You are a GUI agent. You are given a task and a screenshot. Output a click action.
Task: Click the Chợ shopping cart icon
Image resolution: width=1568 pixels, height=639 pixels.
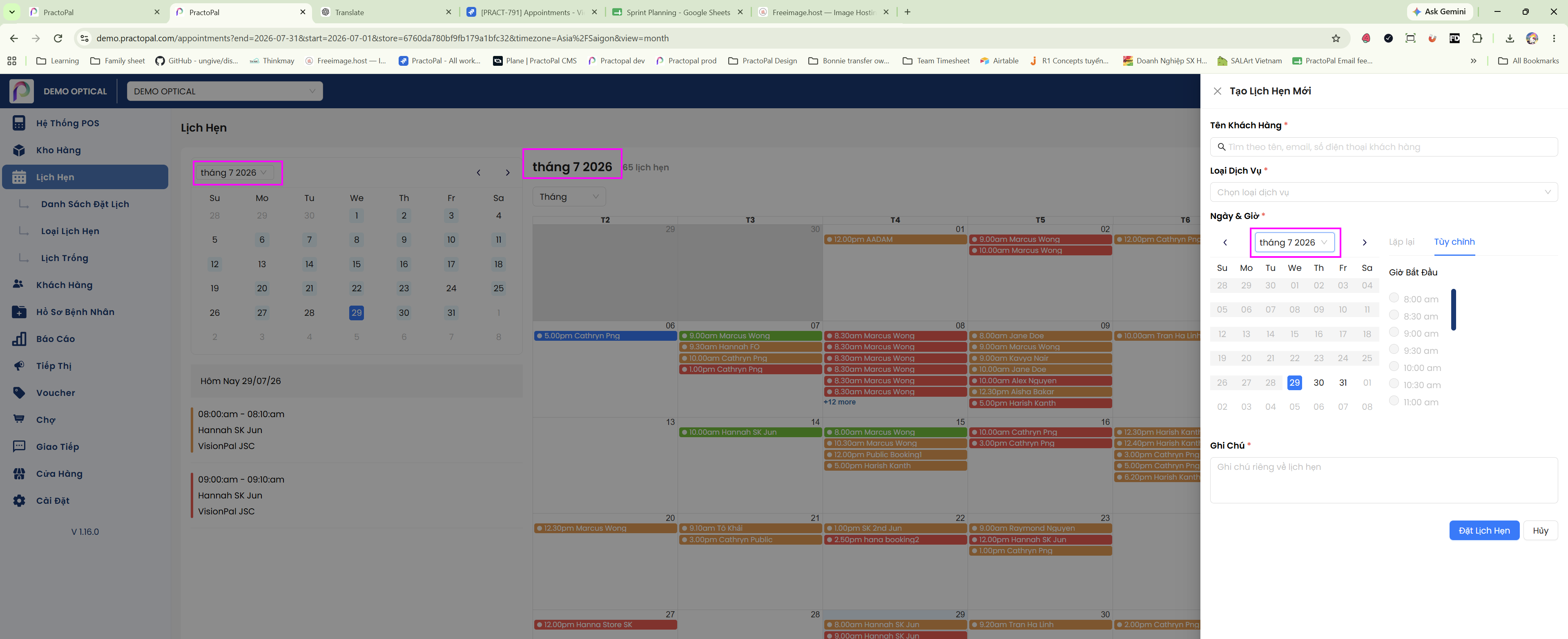point(19,419)
